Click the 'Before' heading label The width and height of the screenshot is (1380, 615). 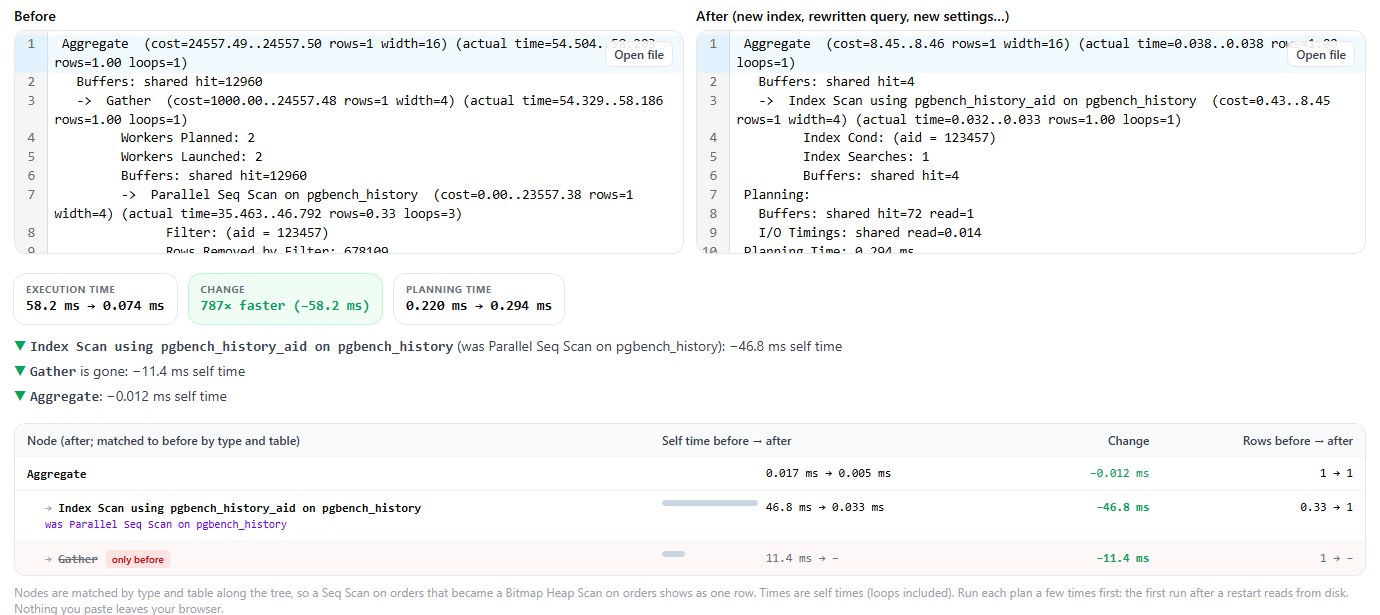pos(35,16)
